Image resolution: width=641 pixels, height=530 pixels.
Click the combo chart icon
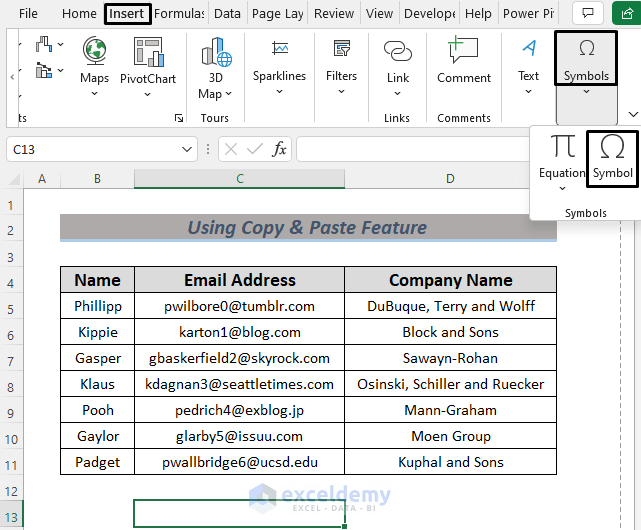[x=44, y=70]
